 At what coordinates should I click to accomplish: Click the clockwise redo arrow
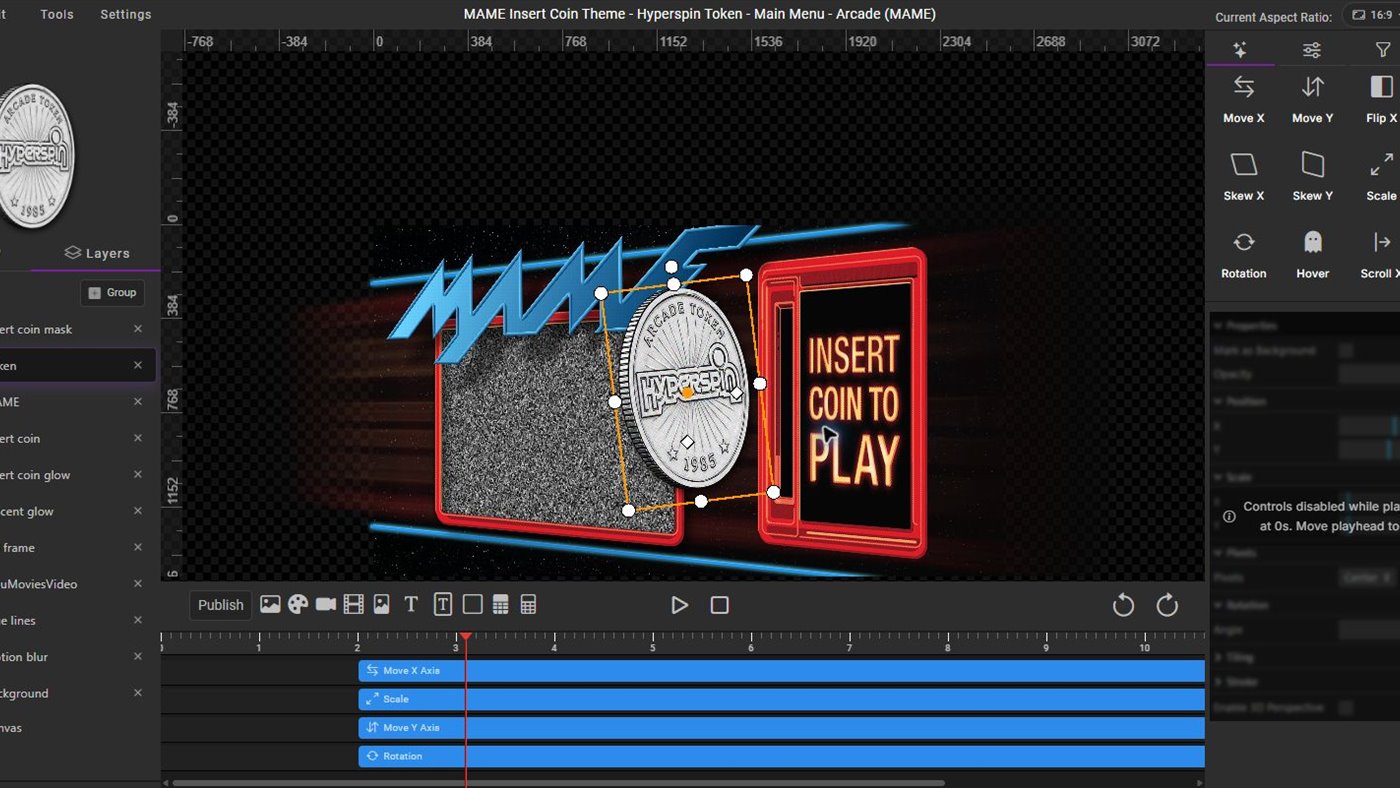point(1167,605)
